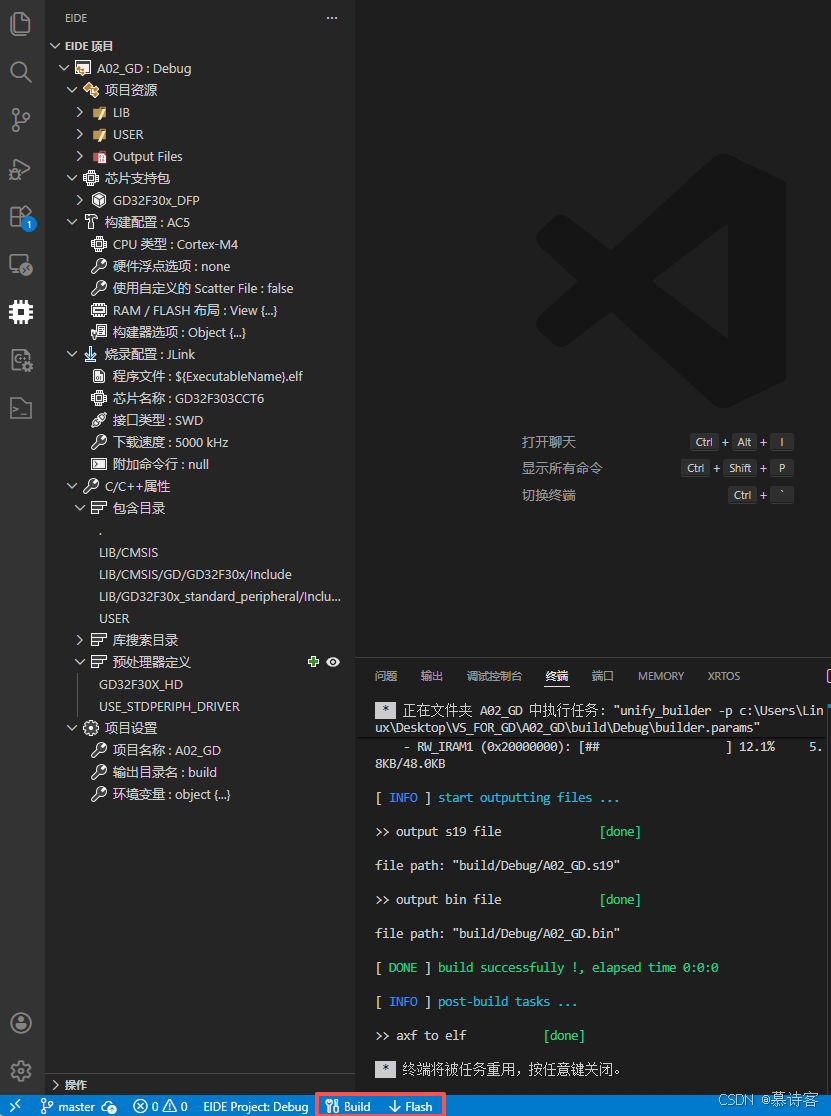Screen dimensions: 831x1116
Task: Open the Remote Explorer view
Action: point(21,265)
